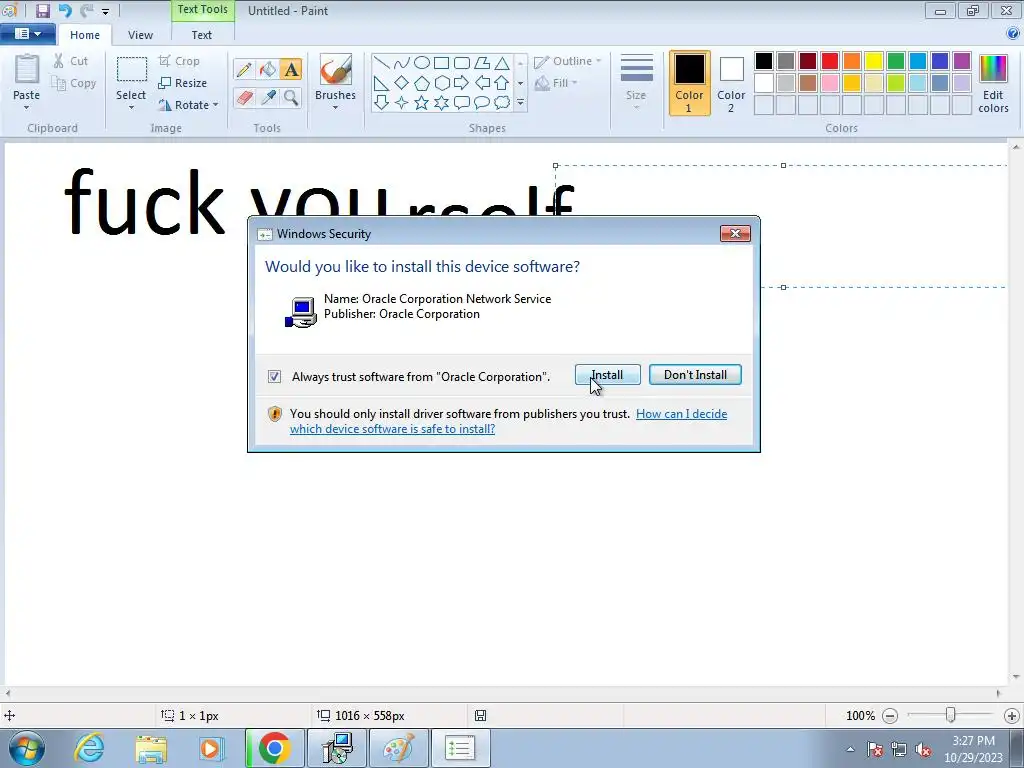Click the Zoom out minus button
This screenshot has width=1024, height=768.
coord(889,716)
